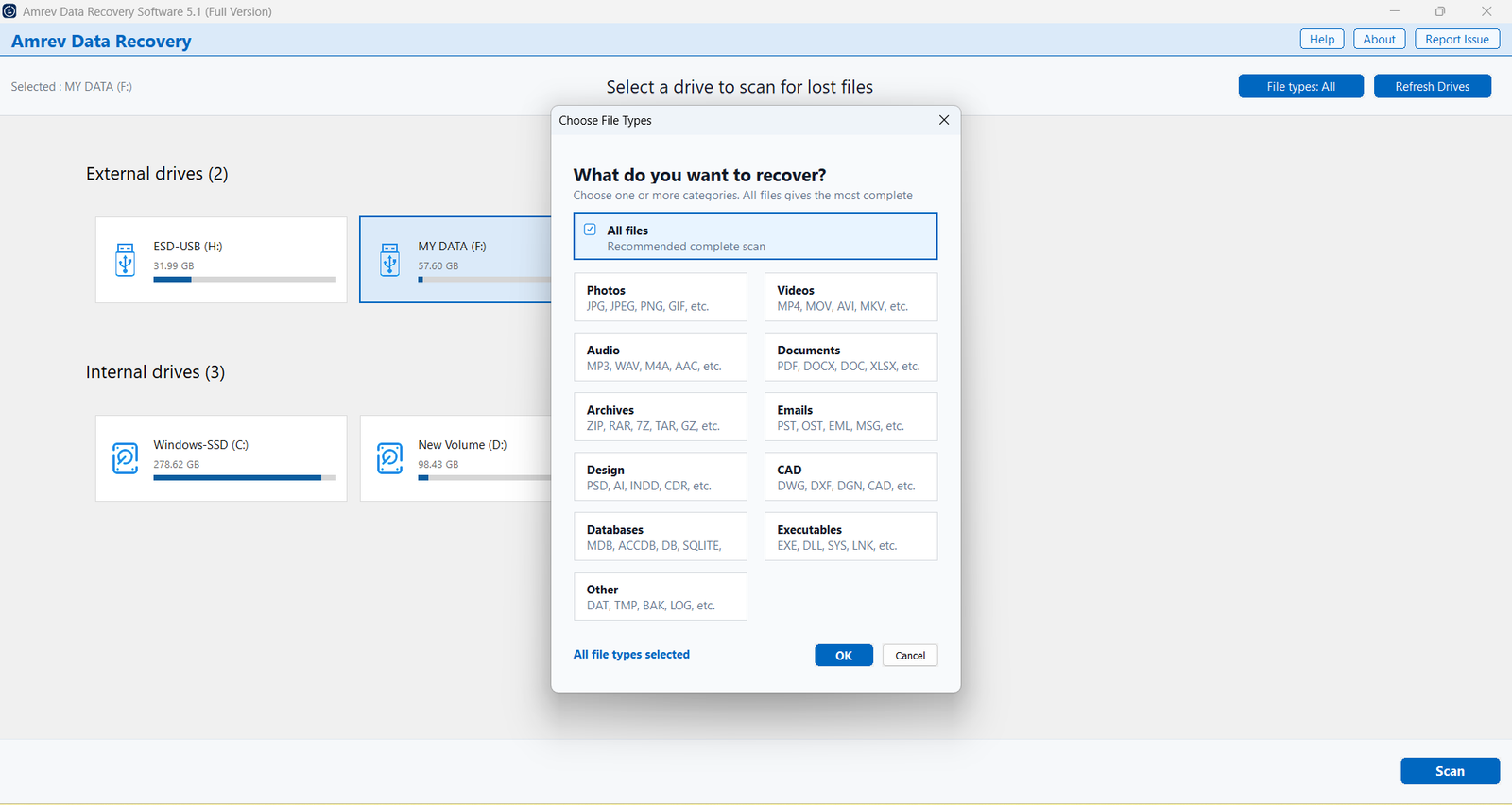
Task: Select the Videos file type card
Action: (850, 298)
